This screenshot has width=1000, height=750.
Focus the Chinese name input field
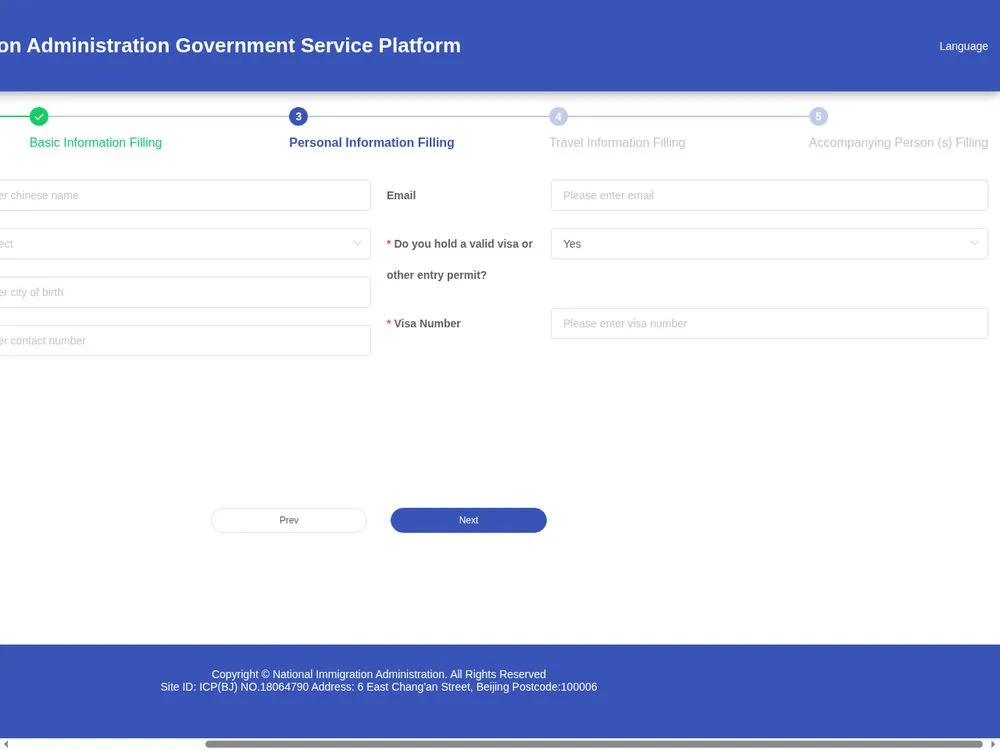point(184,195)
